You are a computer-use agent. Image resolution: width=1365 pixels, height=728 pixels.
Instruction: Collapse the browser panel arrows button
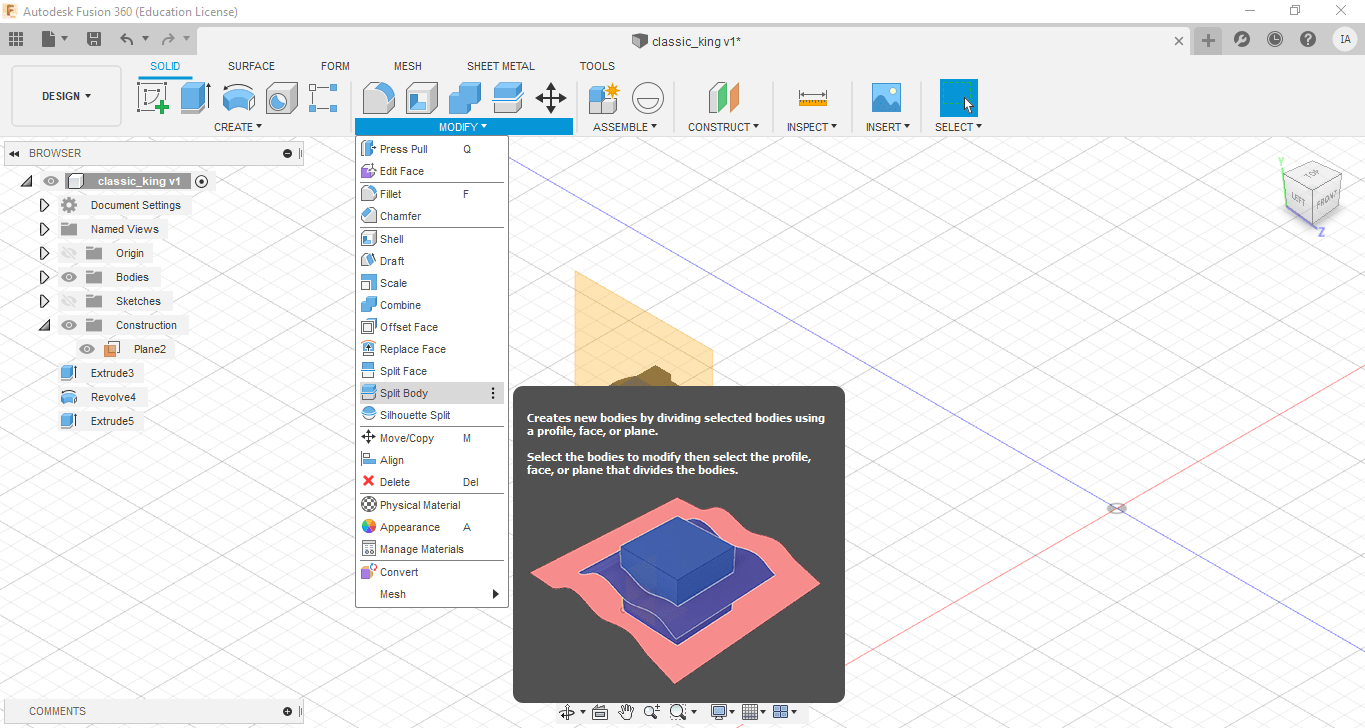point(15,154)
